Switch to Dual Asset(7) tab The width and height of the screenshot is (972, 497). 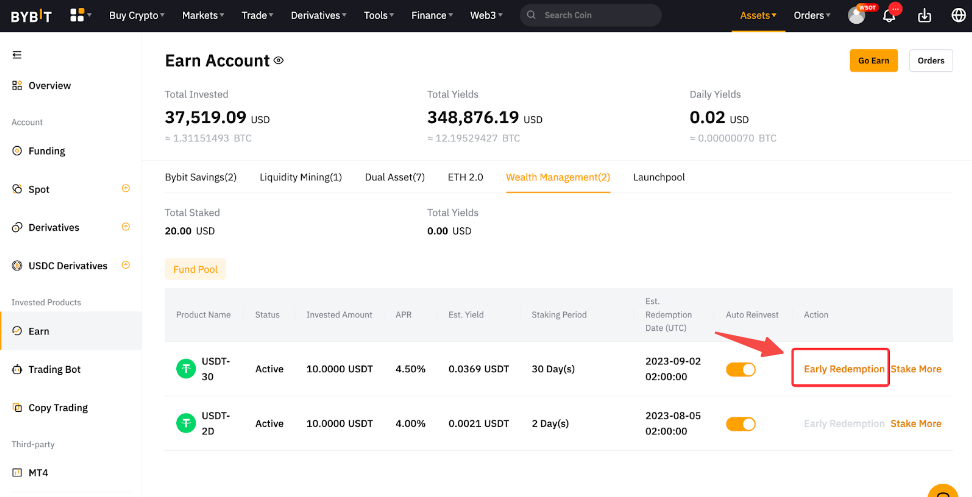395,177
